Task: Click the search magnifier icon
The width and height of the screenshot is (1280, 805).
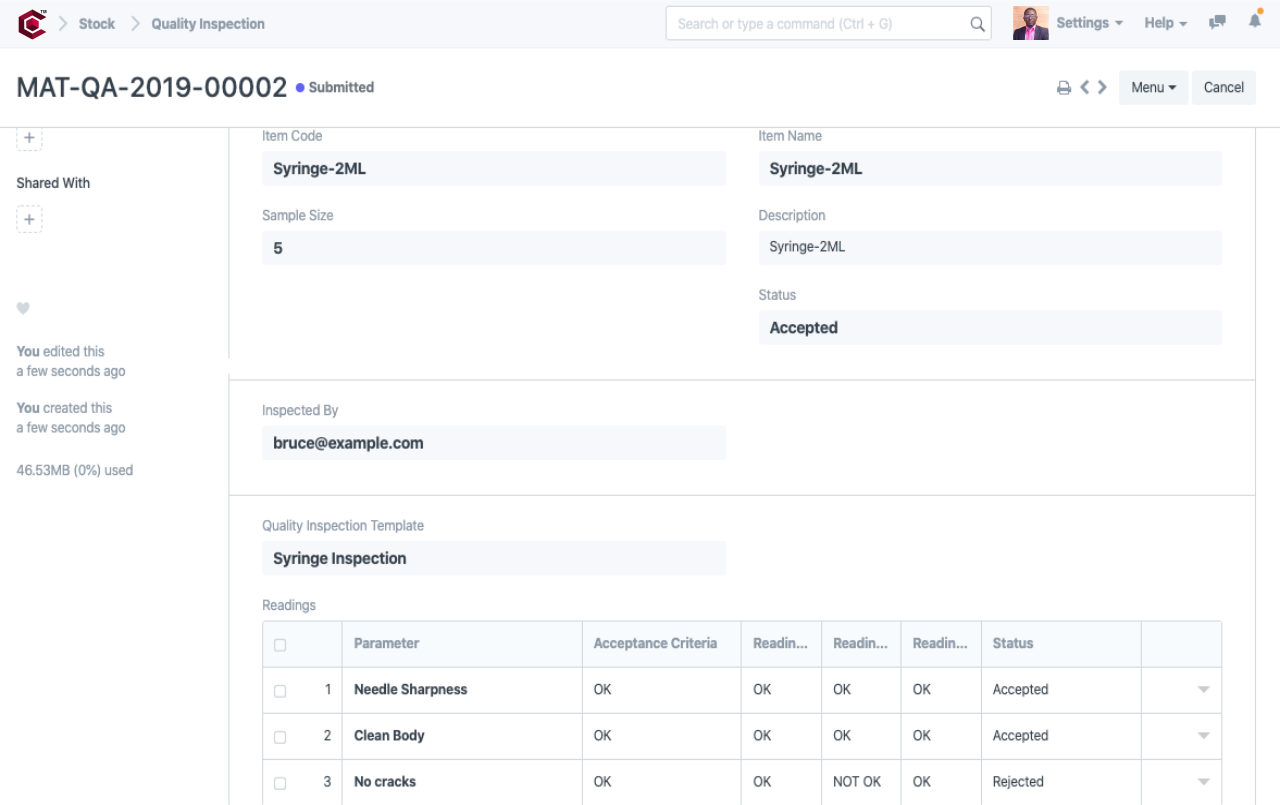Action: pos(977,24)
